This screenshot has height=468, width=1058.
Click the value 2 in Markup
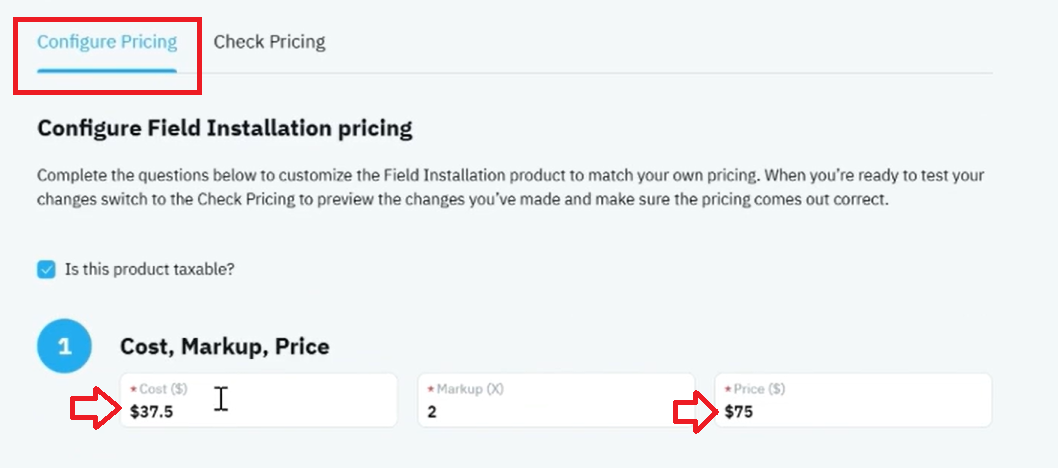pyautogui.click(x=432, y=411)
